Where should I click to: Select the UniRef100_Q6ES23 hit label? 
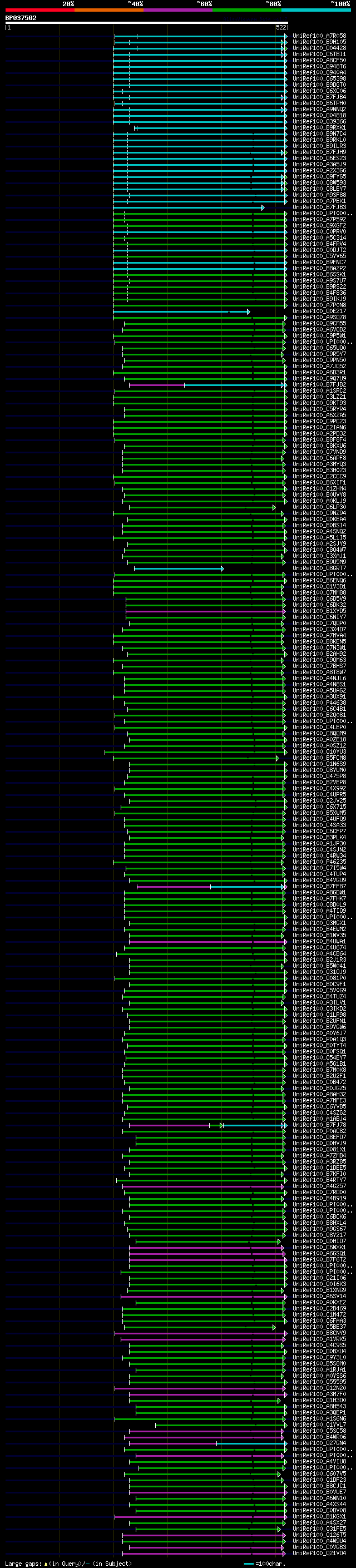click(319, 159)
